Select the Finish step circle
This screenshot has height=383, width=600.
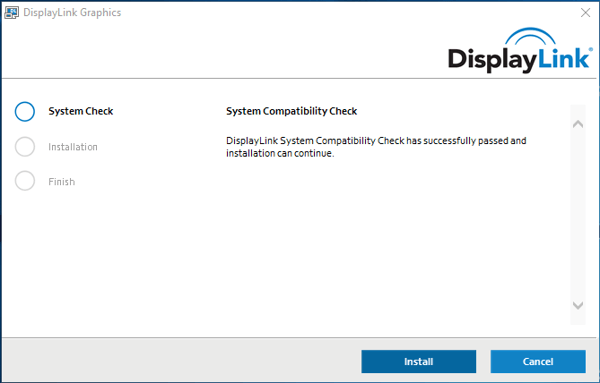pyautogui.click(x=25, y=181)
